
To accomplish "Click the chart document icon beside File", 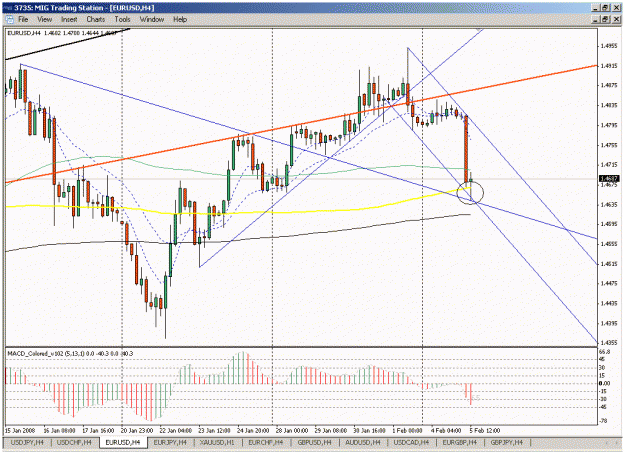I will click(9, 19).
